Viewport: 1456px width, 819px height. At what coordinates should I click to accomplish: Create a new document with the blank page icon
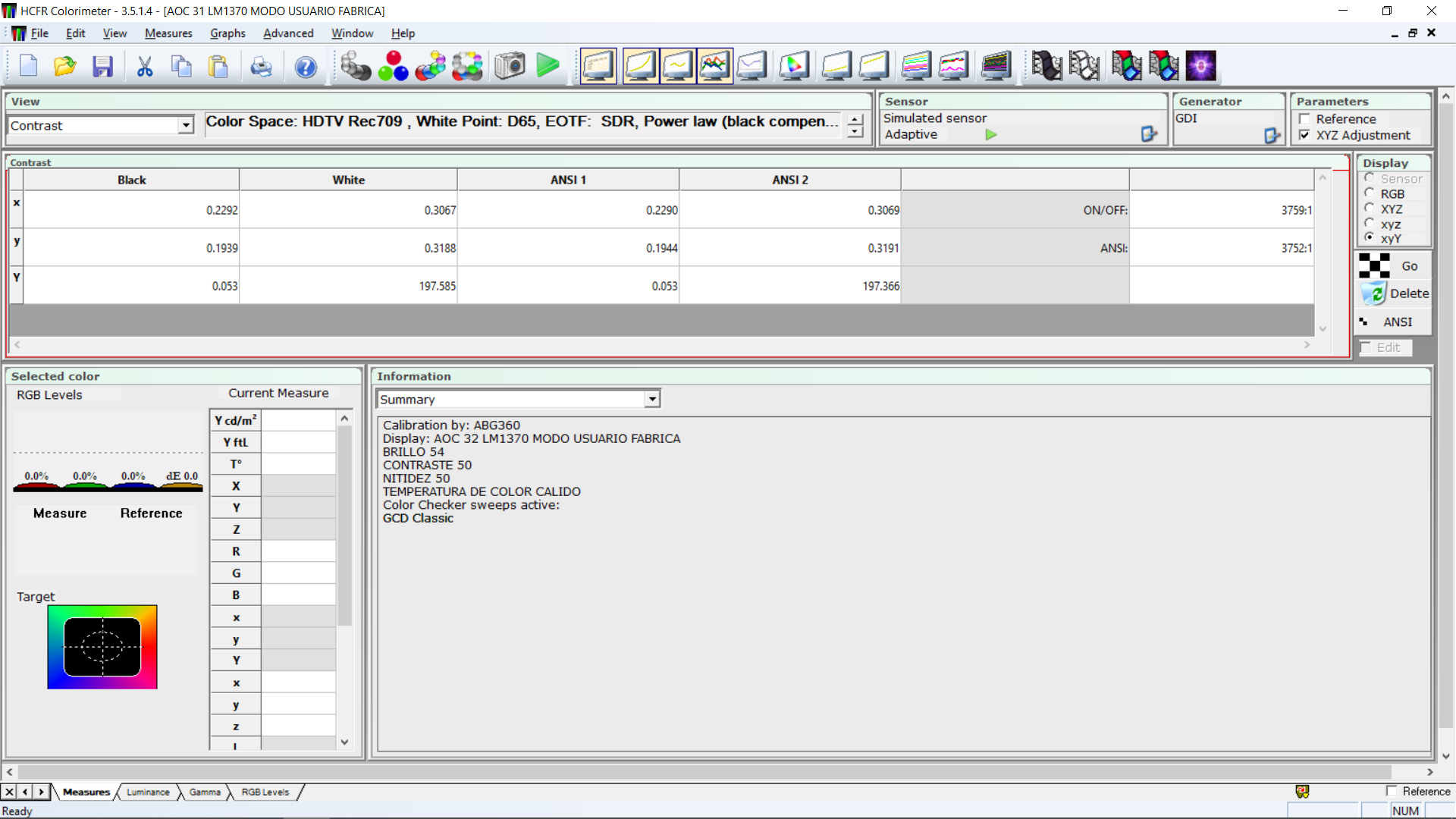29,66
